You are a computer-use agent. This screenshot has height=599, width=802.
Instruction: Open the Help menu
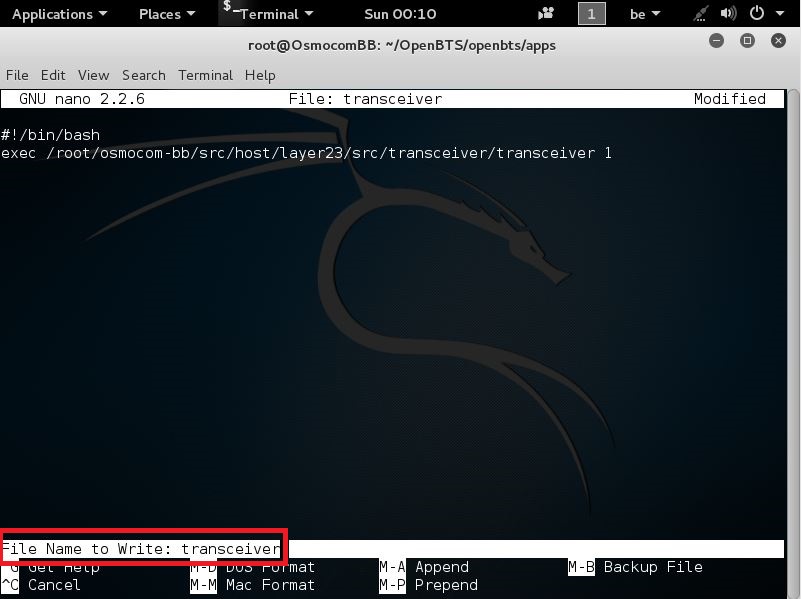coord(260,75)
